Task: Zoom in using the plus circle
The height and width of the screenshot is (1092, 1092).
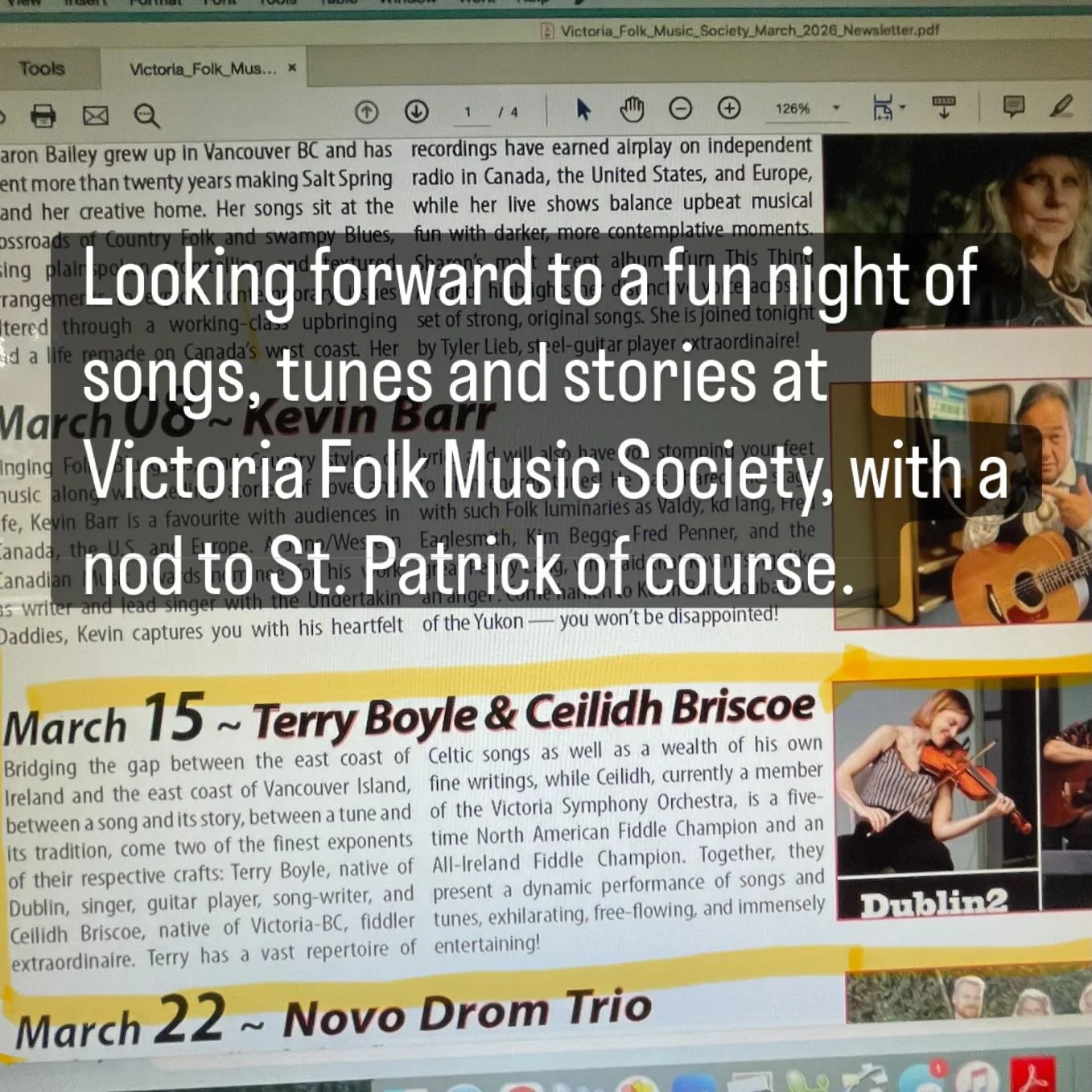Action: [729, 108]
